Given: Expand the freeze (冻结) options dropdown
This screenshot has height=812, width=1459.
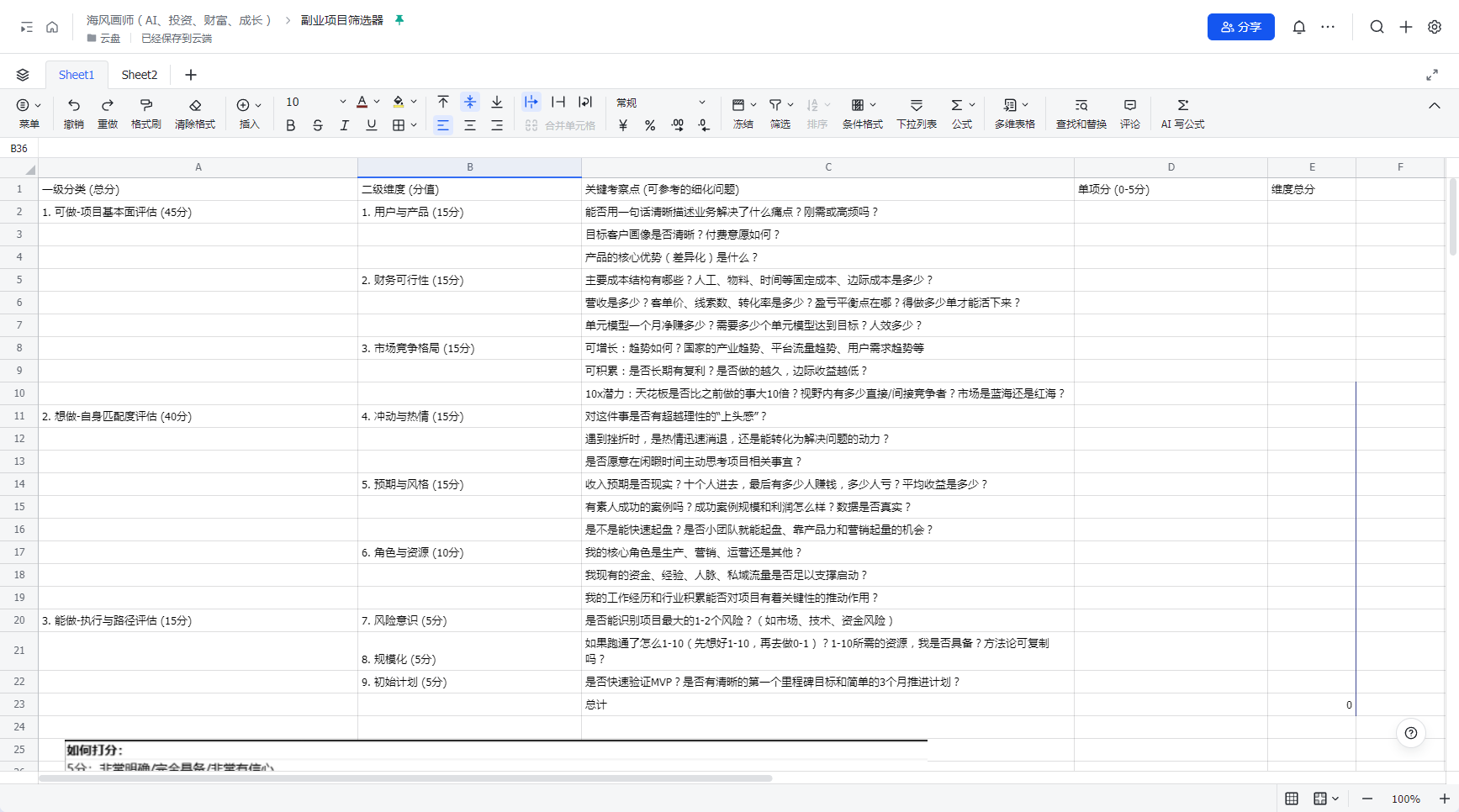Looking at the screenshot, I should pyautogui.click(x=753, y=105).
